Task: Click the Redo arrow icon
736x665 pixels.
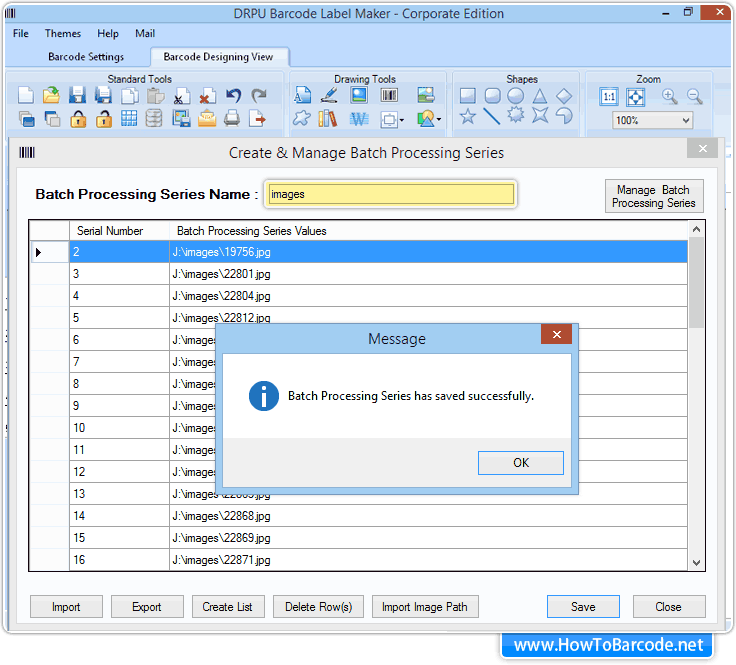Action: (258, 95)
